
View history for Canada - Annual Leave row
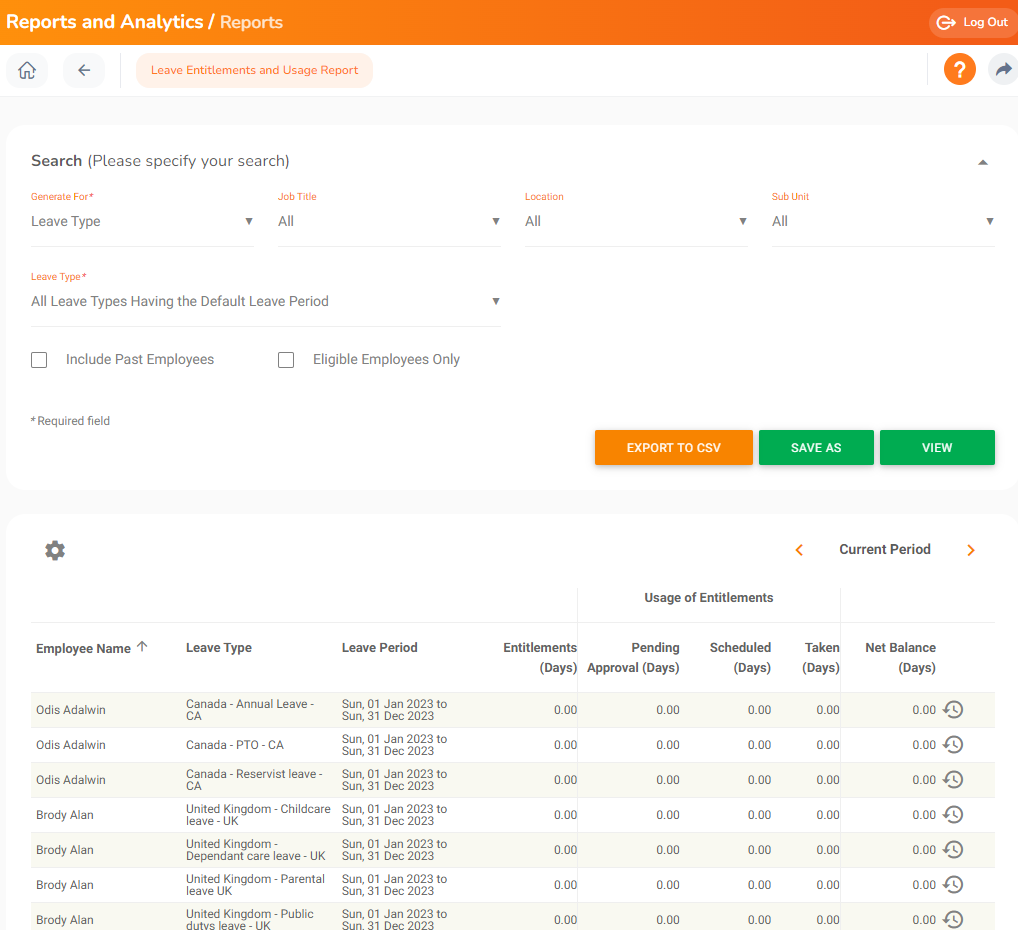pos(953,710)
